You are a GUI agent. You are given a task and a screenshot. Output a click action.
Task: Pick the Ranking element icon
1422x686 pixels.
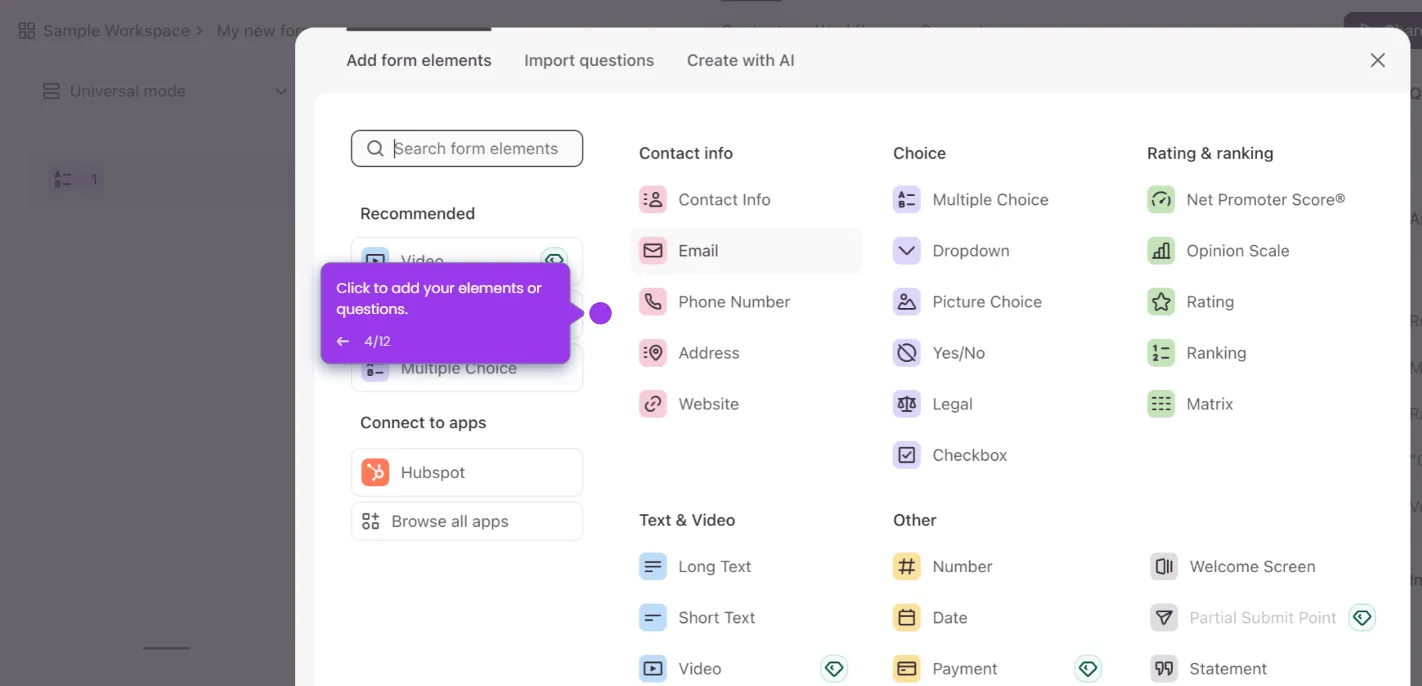tap(1161, 352)
